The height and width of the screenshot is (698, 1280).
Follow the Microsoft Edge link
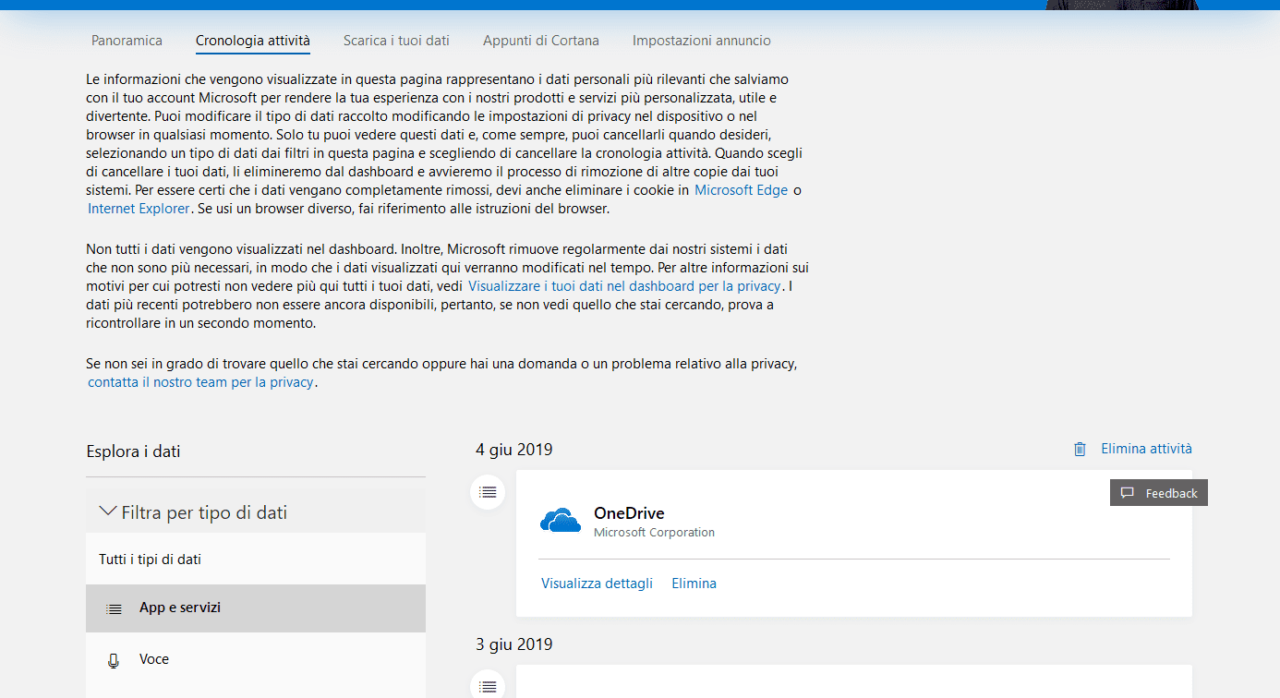741,190
